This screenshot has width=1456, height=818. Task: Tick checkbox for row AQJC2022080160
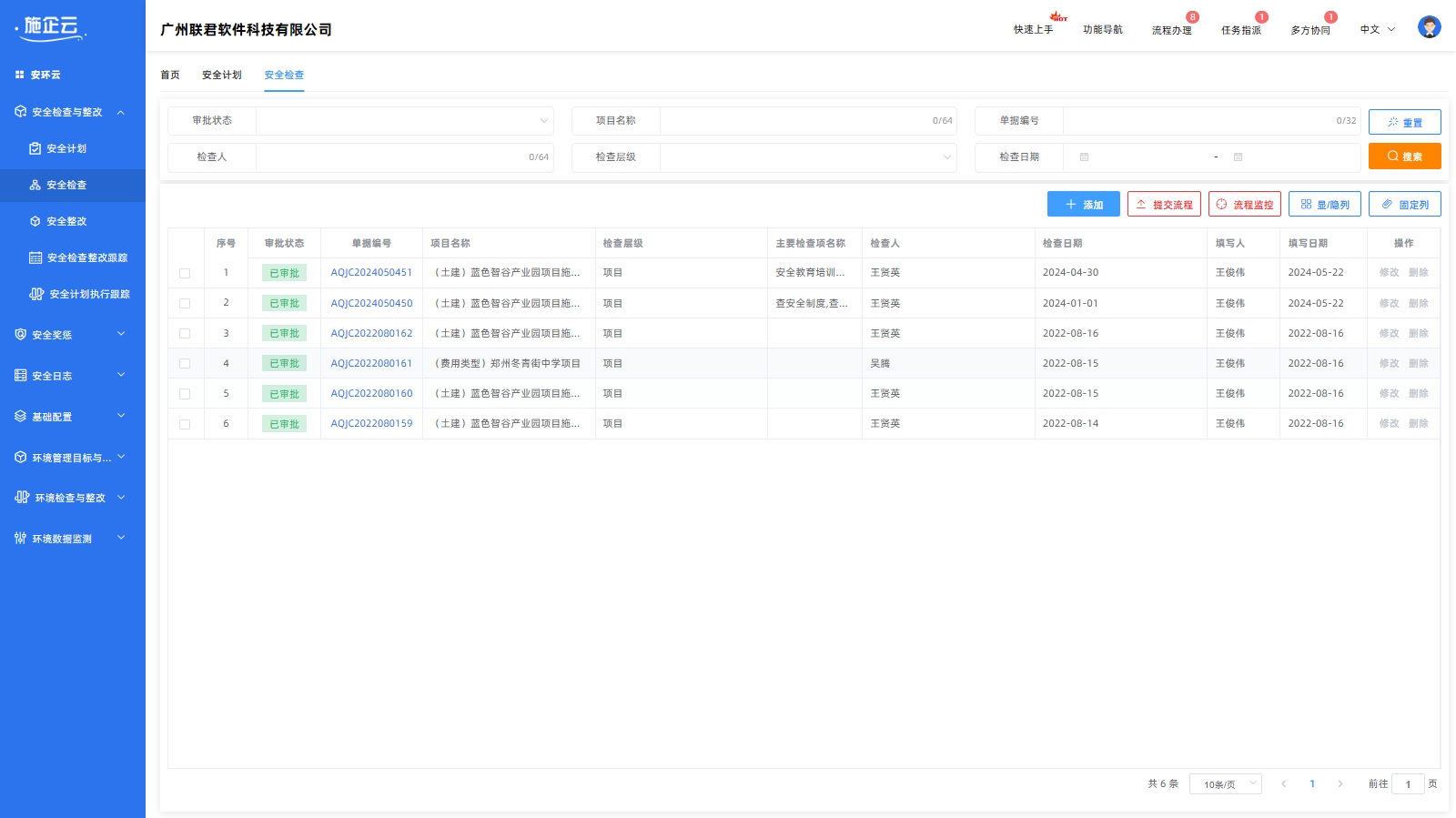[x=185, y=394]
